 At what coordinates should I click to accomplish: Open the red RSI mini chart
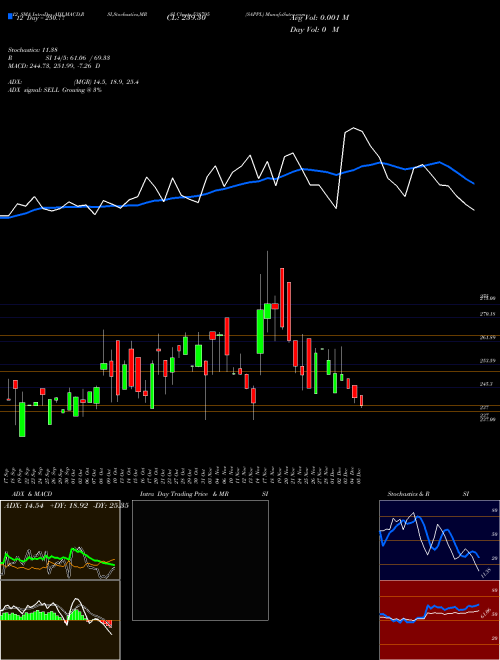click(x=439, y=620)
